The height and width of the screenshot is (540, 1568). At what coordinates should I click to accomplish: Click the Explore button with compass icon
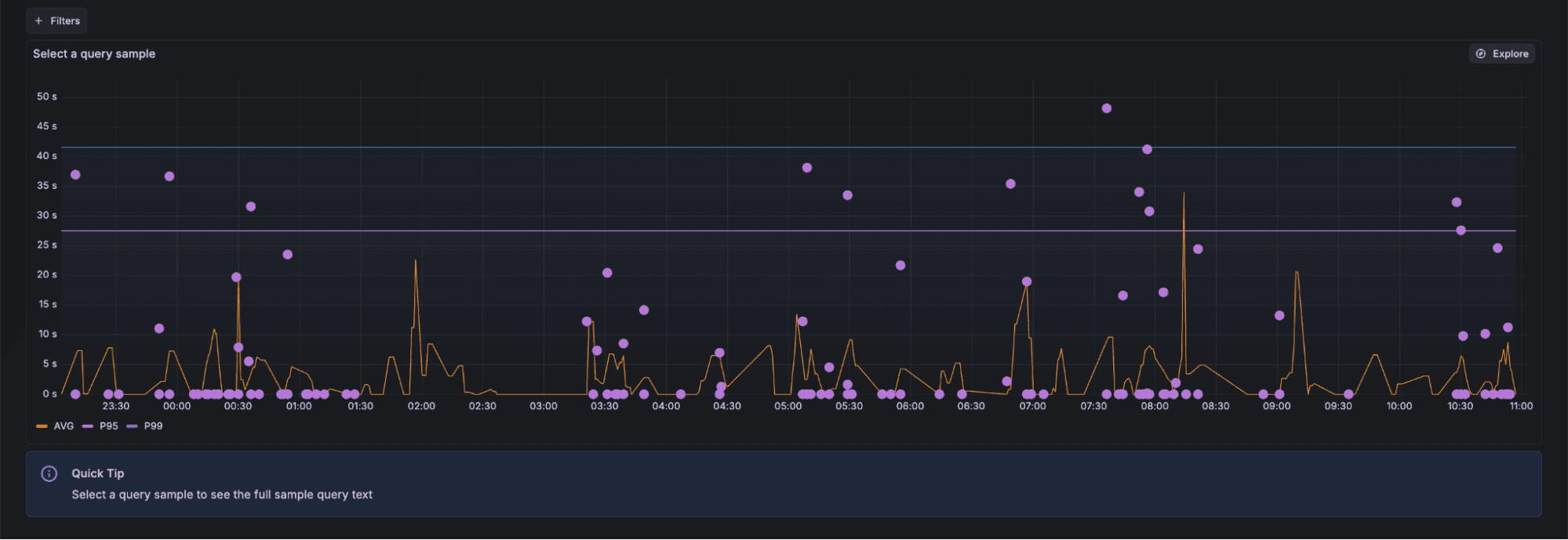(1501, 54)
